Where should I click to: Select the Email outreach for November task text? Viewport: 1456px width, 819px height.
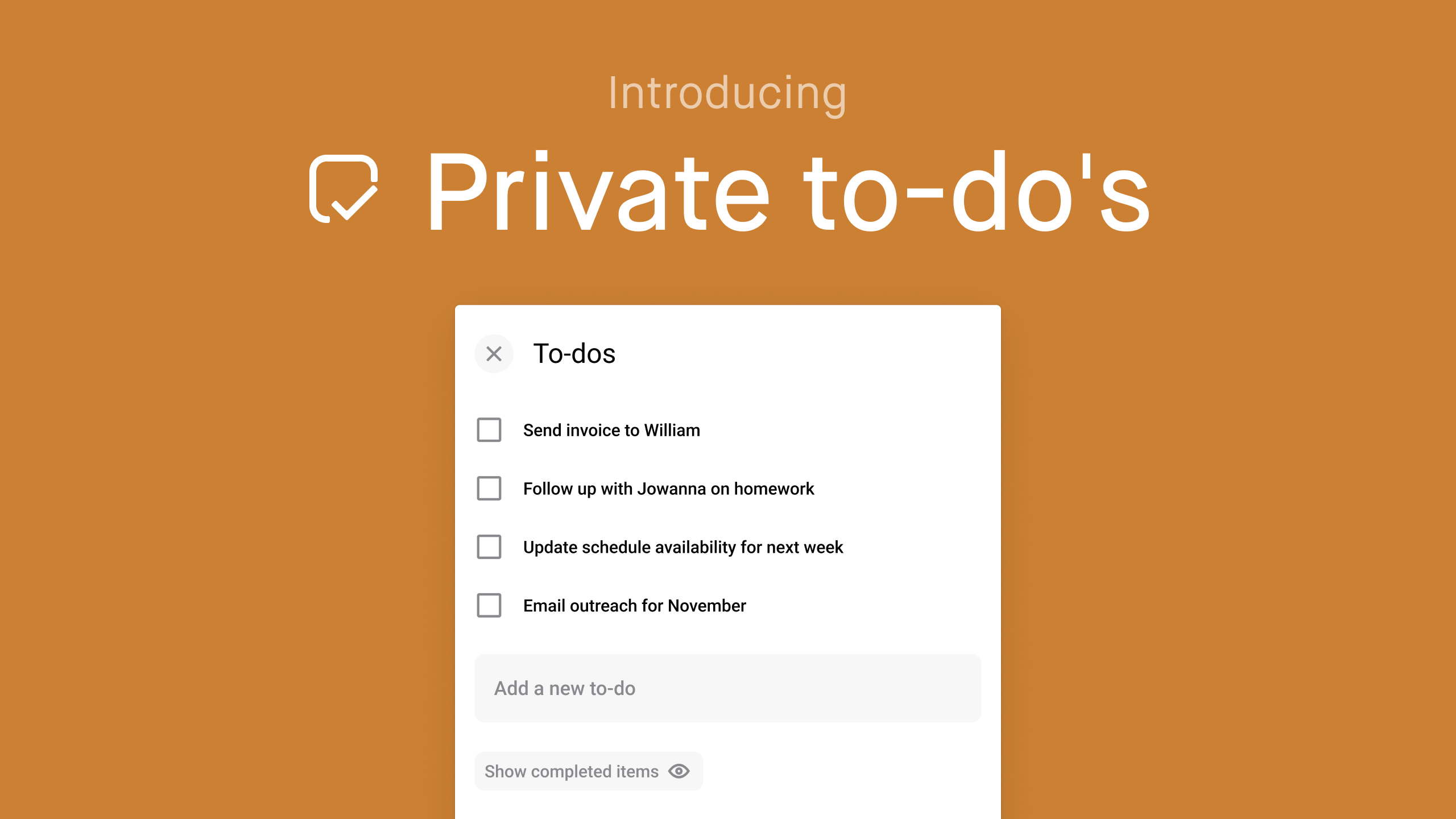[634, 606]
